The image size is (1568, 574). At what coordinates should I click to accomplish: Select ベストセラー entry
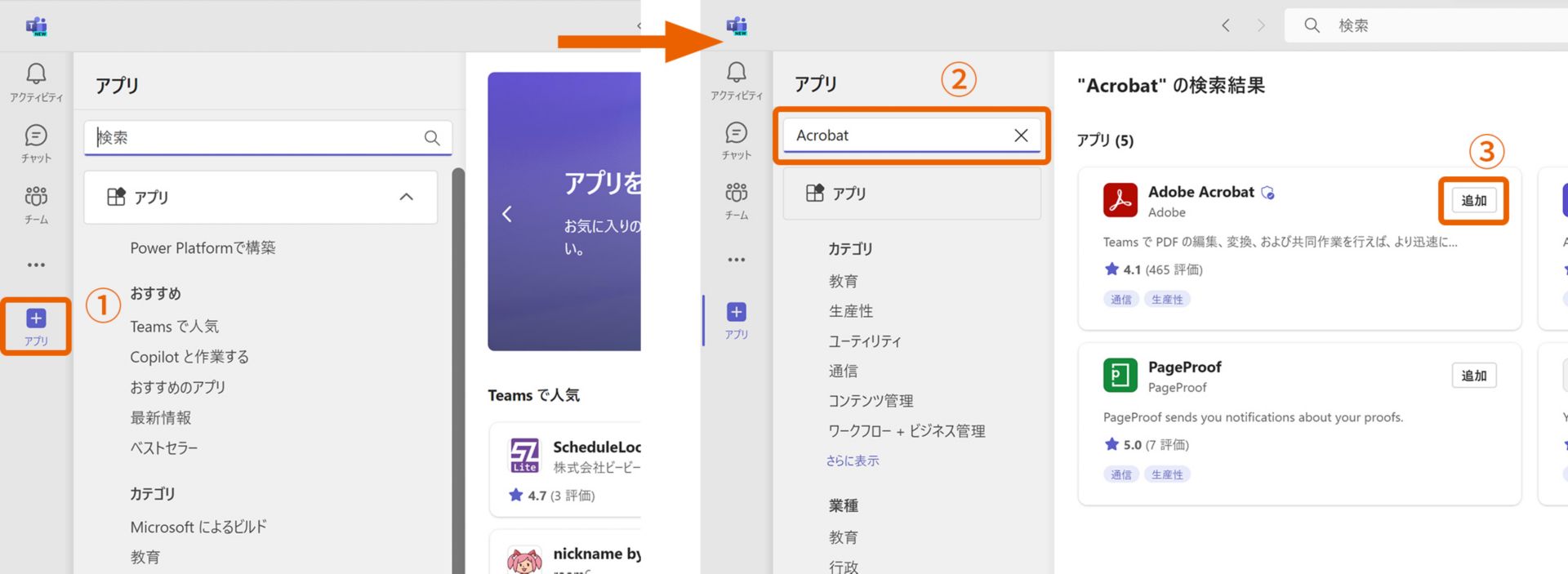(163, 447)
